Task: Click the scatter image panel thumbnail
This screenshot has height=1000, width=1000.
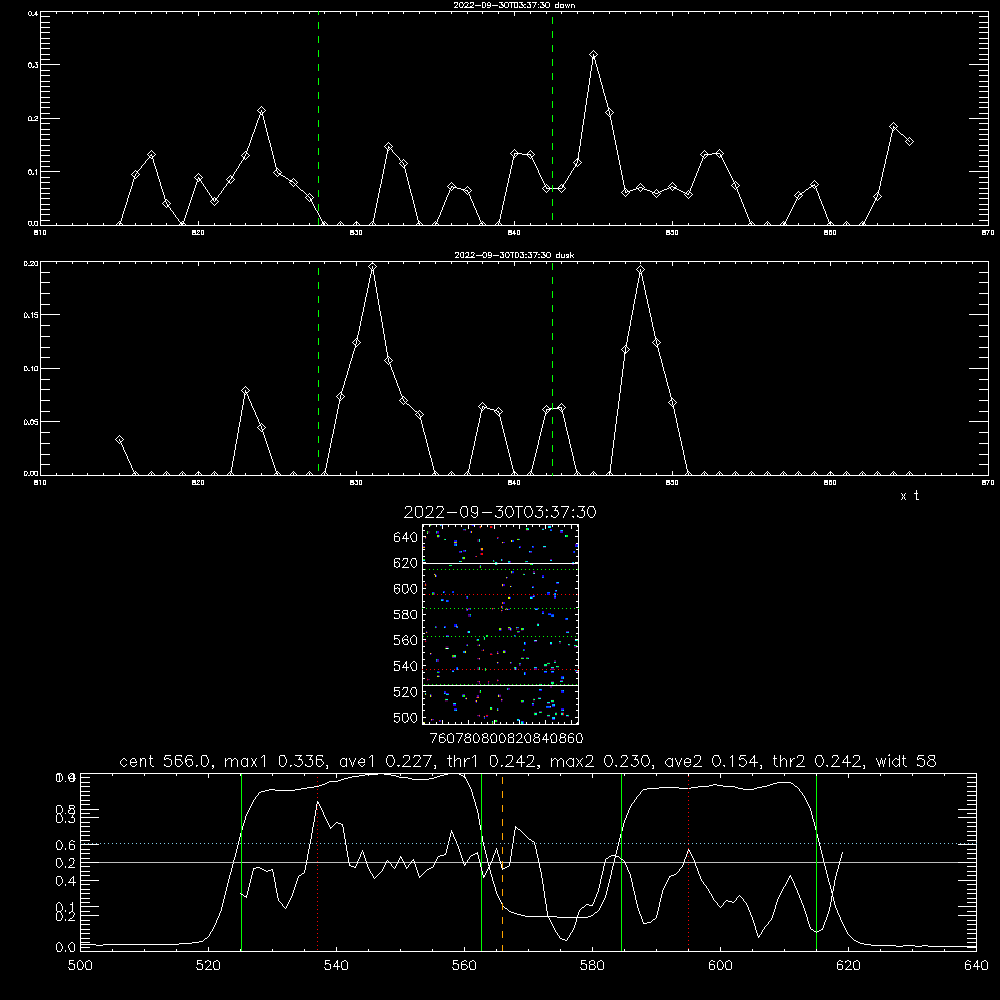Action: pos(500,624)
